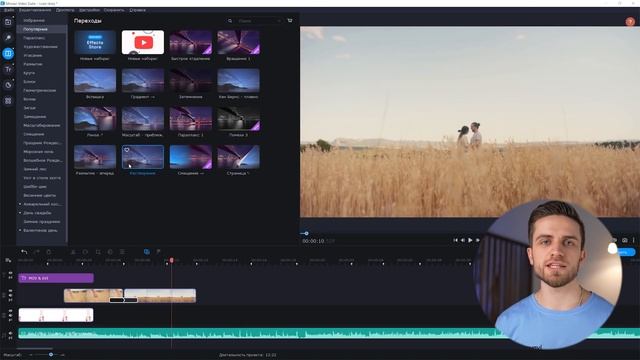The height and width of the screenshot is (360, 640).
Task: Click the red playhead on timeline ruler
Action: click(x=171, y=260)
